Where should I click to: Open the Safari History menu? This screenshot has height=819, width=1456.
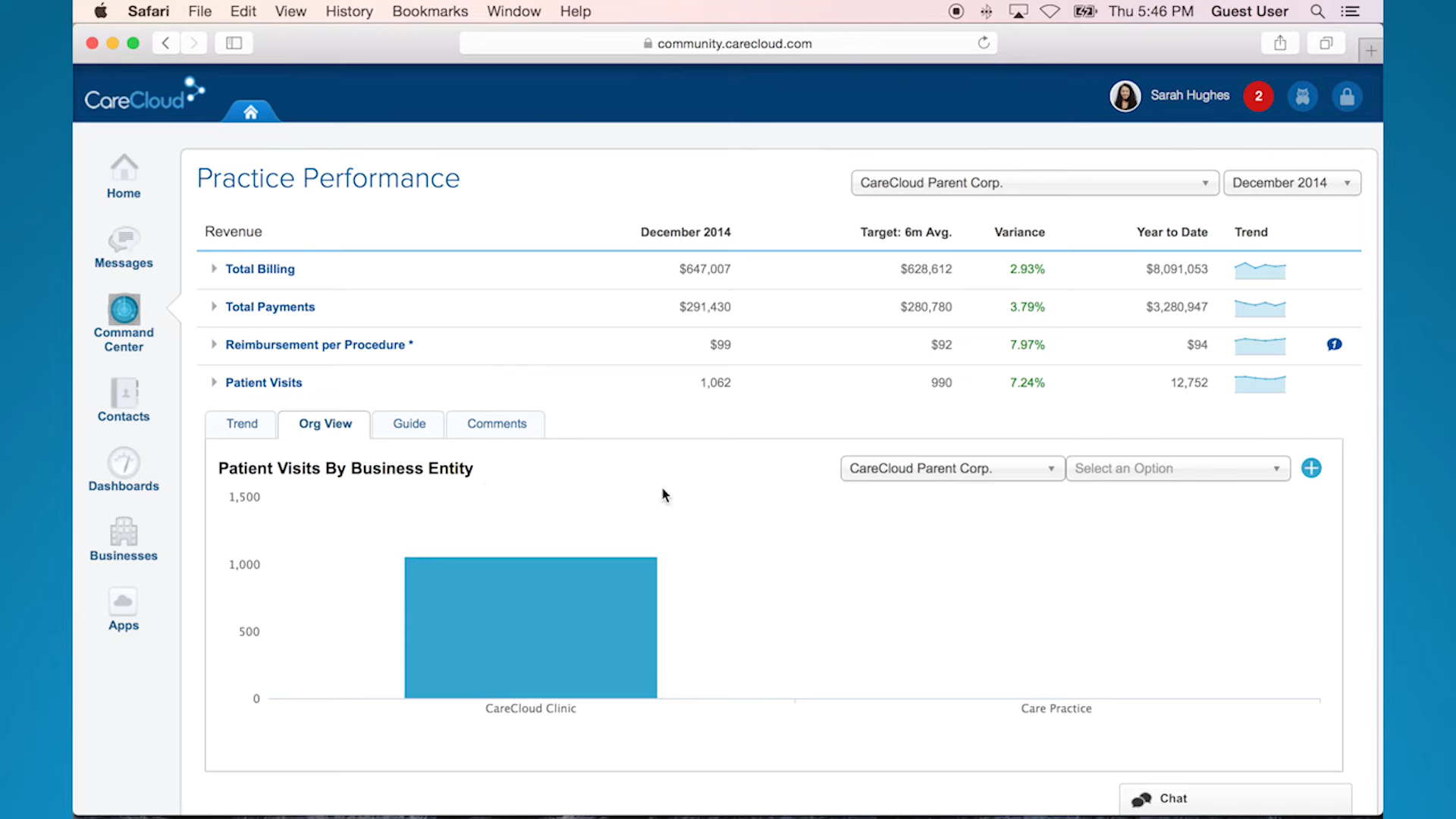point(349,11)
